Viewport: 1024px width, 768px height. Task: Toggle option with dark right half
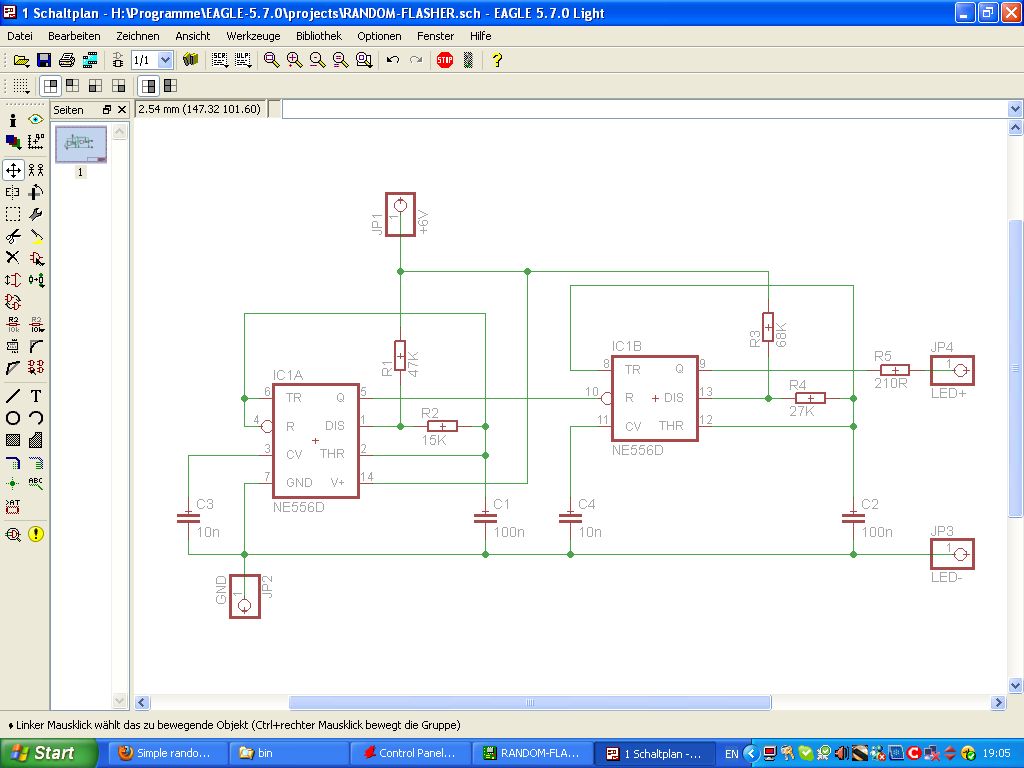pos(148,86)
